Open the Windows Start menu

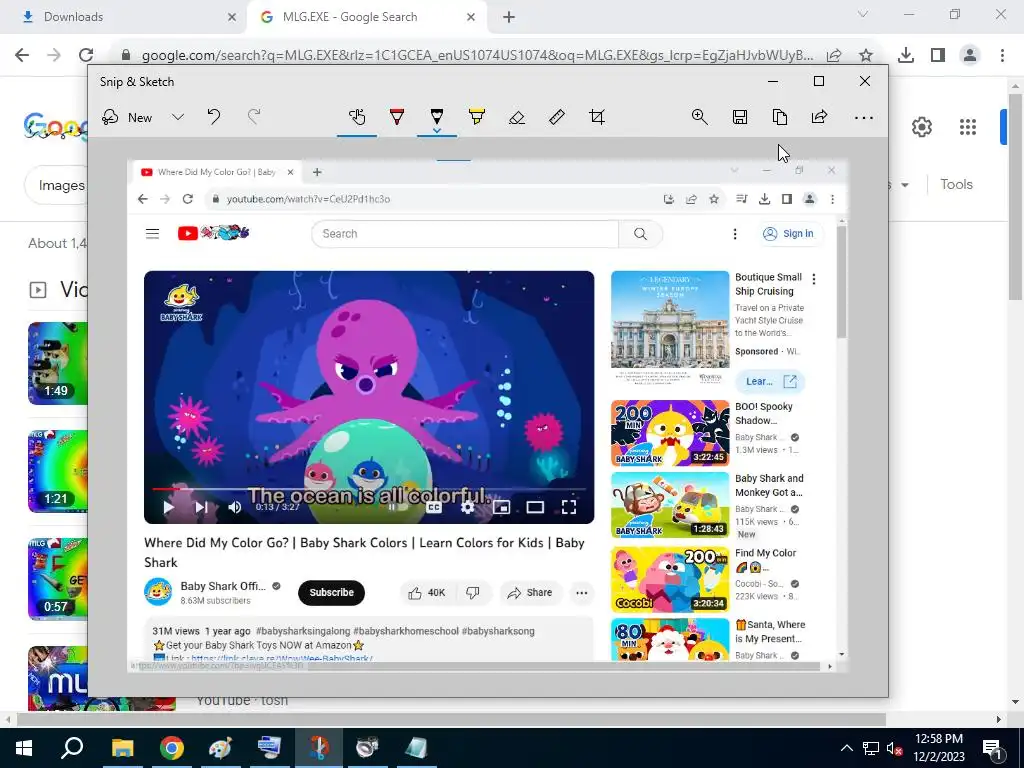coord(24,748)
